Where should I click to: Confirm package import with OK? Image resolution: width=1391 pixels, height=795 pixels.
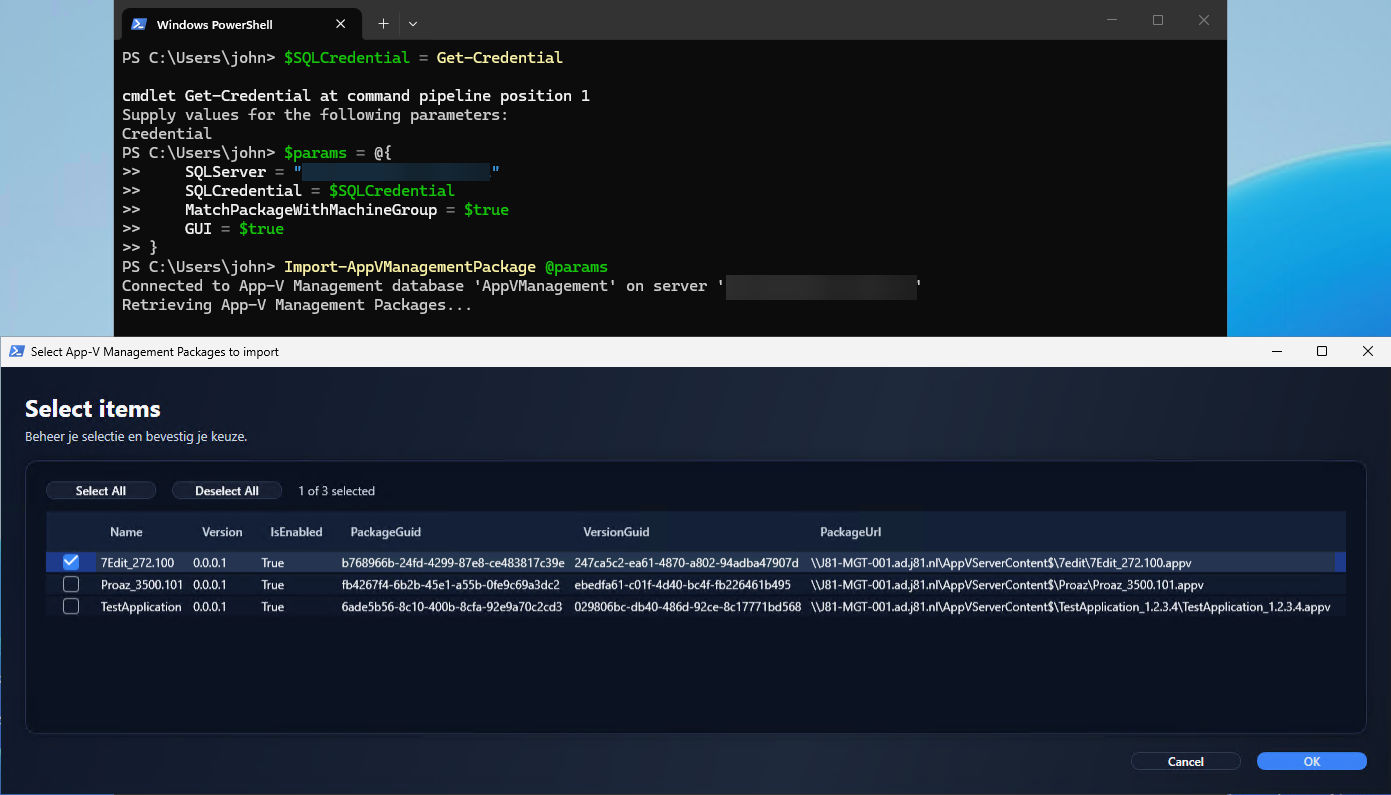(1311, 761)
